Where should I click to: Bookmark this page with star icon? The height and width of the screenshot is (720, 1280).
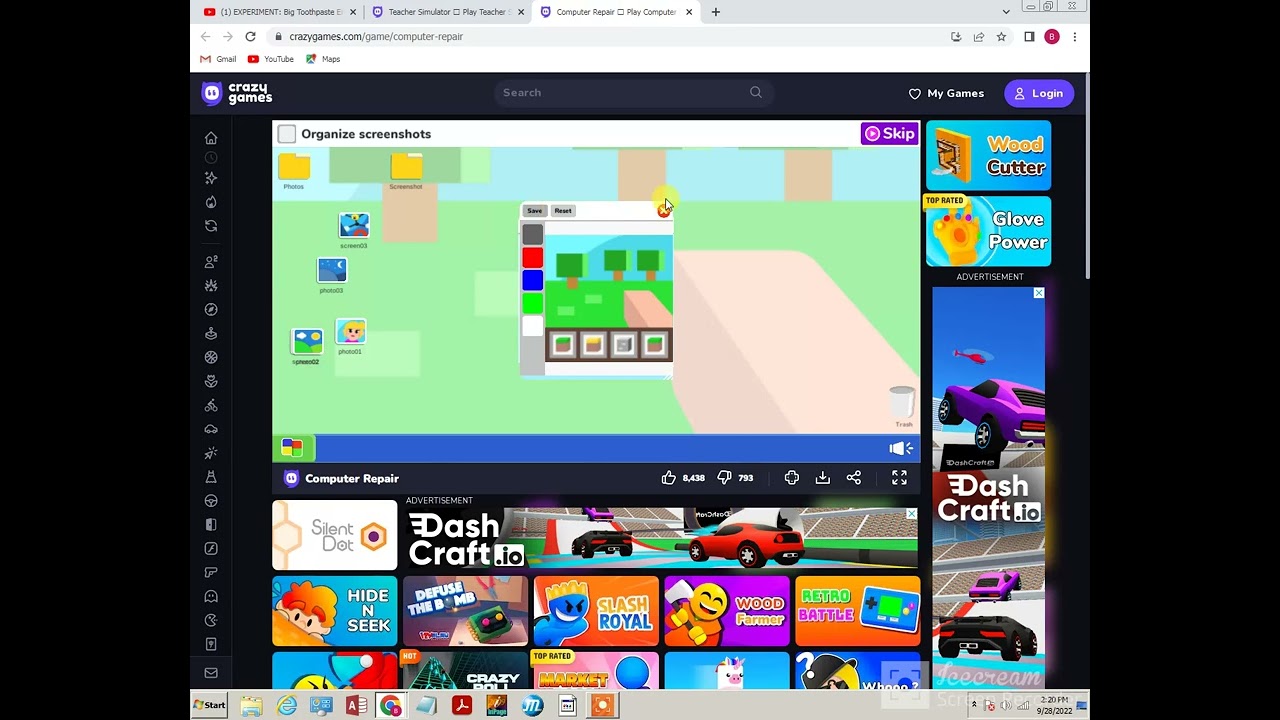pyautogui.click(x=1001, y=37)
